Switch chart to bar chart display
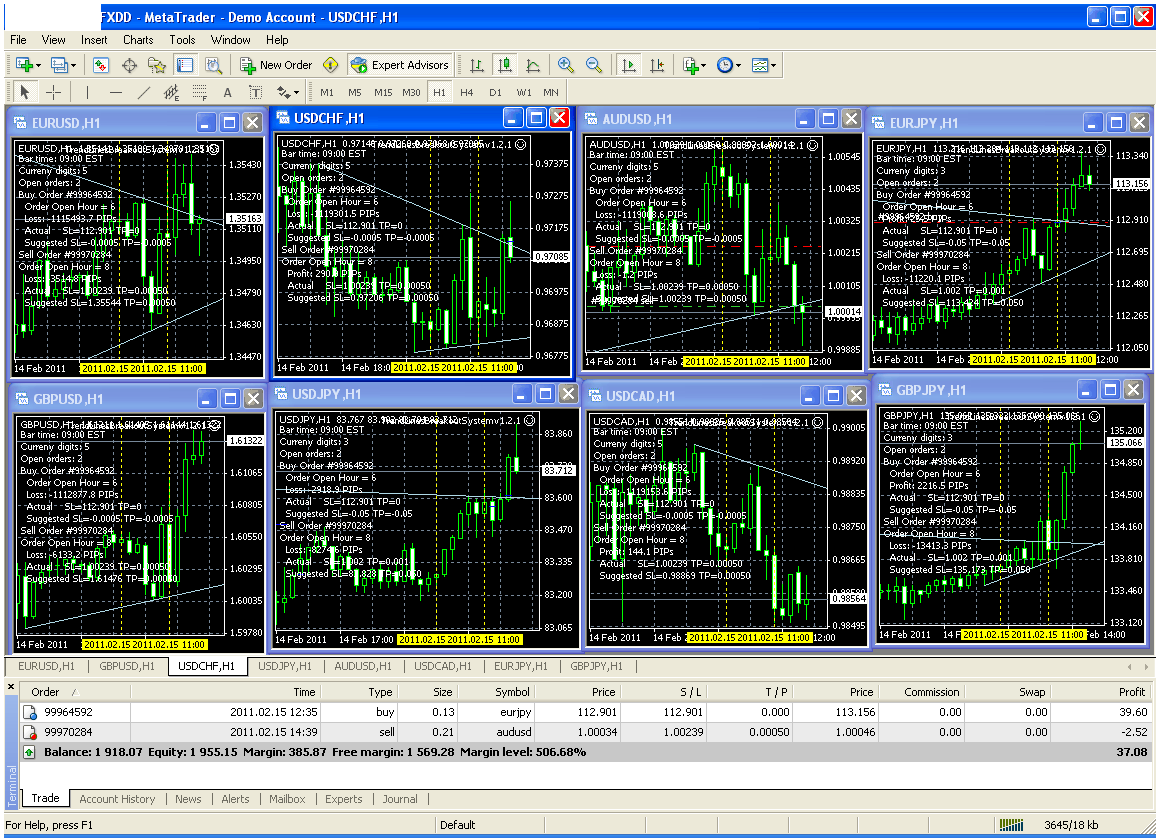 pos(477,65)
